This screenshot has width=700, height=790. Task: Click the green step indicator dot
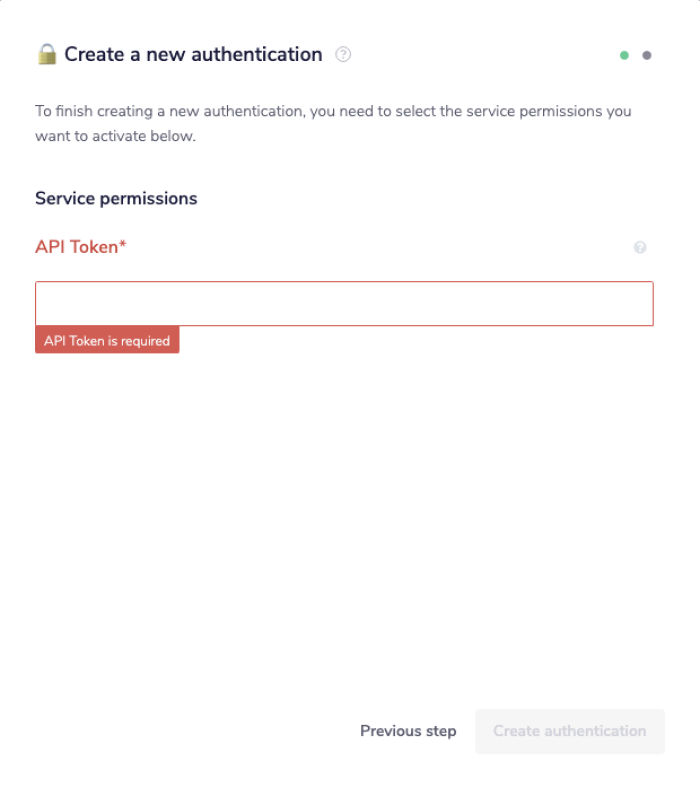coord(624,55)
